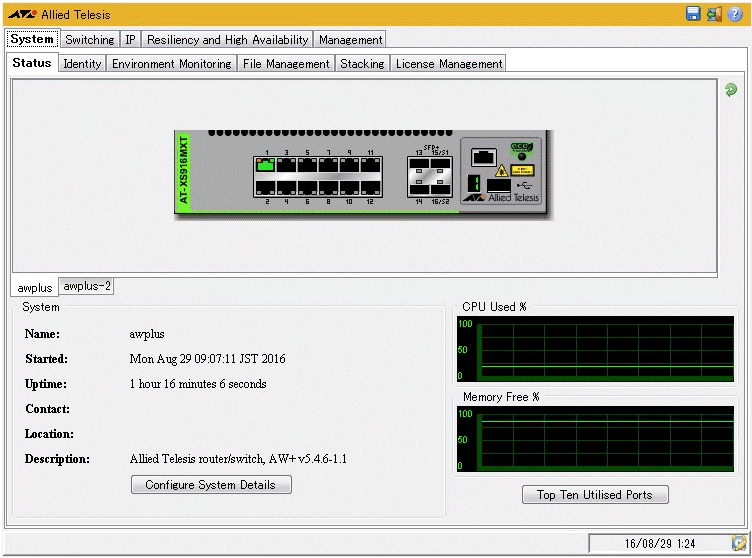Click port 12 on the switch image
Screen dimensions: 752x558
[370, 187]
